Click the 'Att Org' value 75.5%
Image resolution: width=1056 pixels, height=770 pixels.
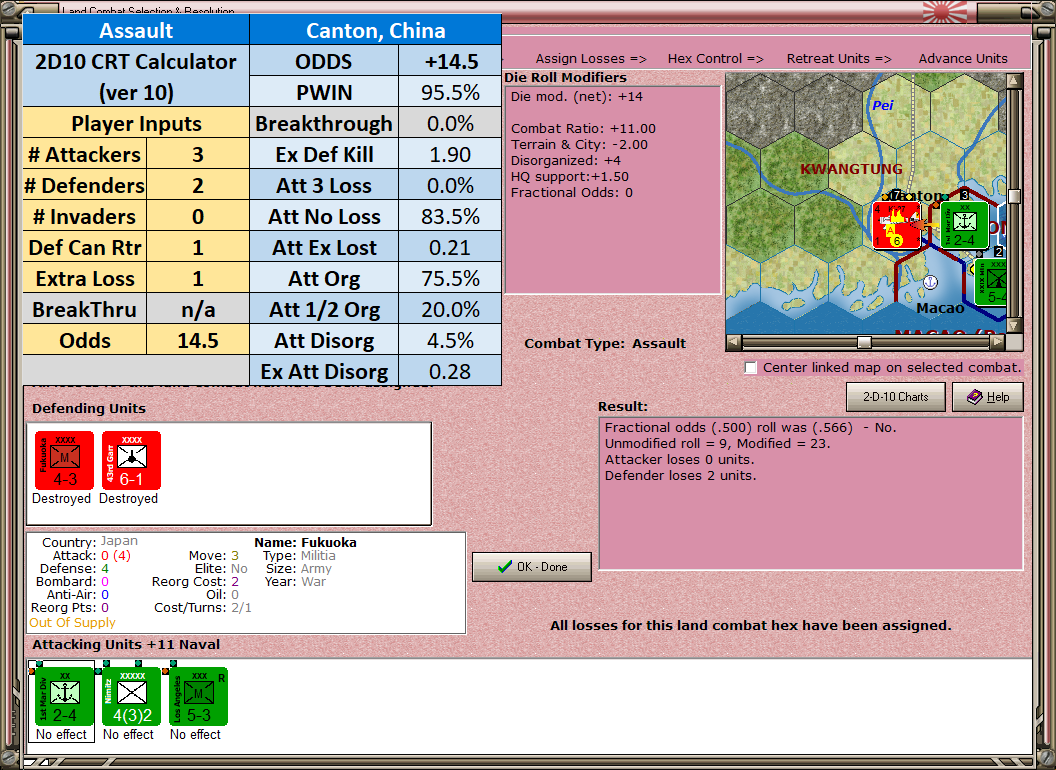click(450, 278)
